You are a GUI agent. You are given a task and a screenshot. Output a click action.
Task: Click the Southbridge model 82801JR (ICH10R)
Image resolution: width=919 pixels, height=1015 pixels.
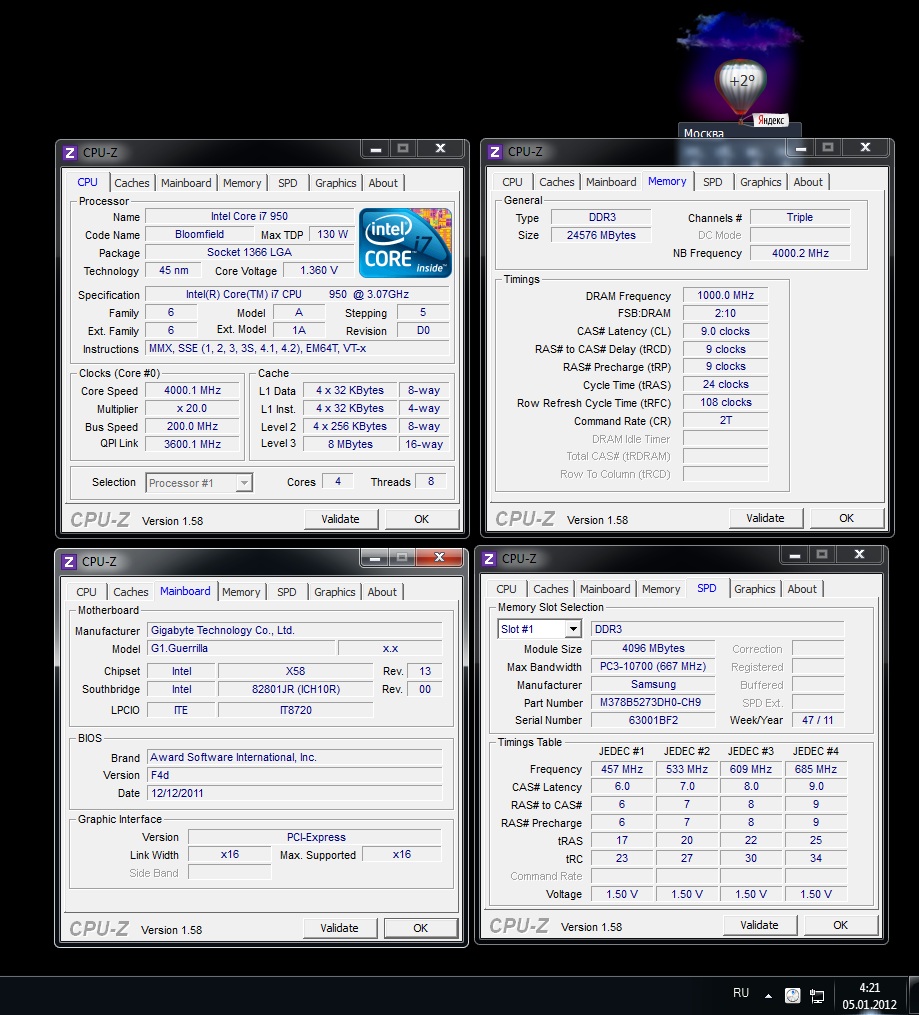tap(296, 689)
